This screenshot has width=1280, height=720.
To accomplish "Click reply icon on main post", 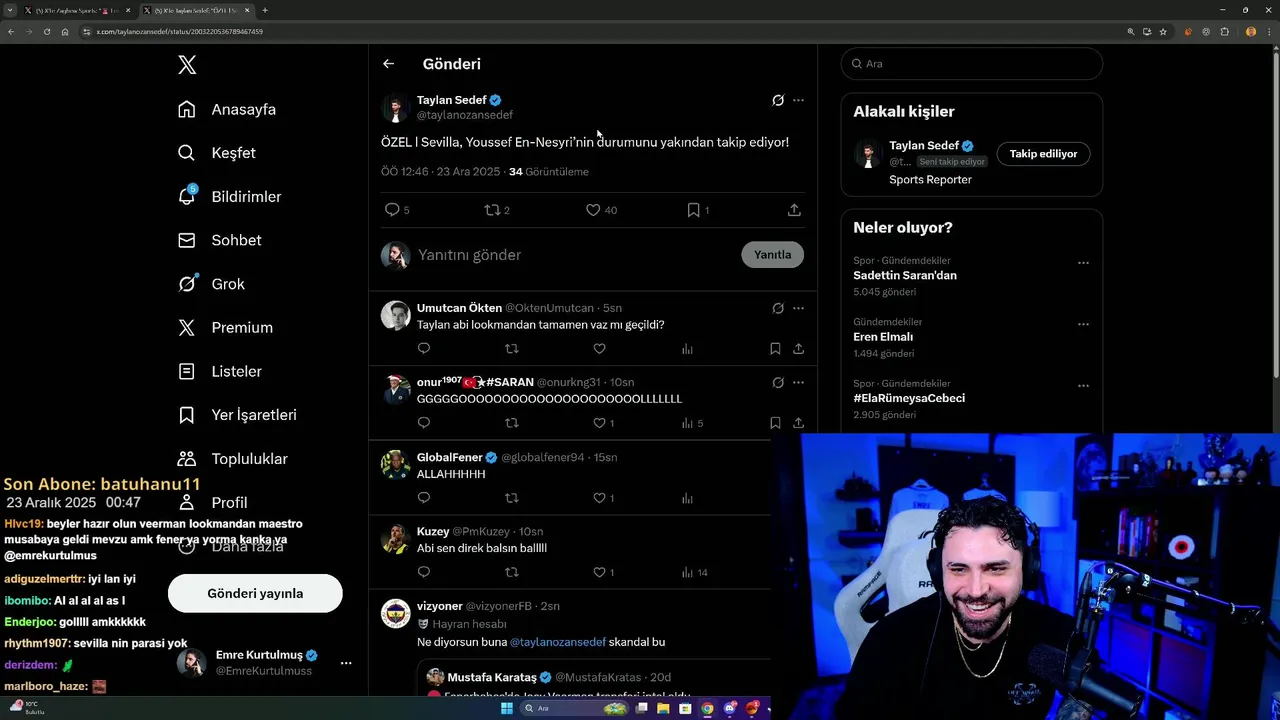I will coord(392,210).
